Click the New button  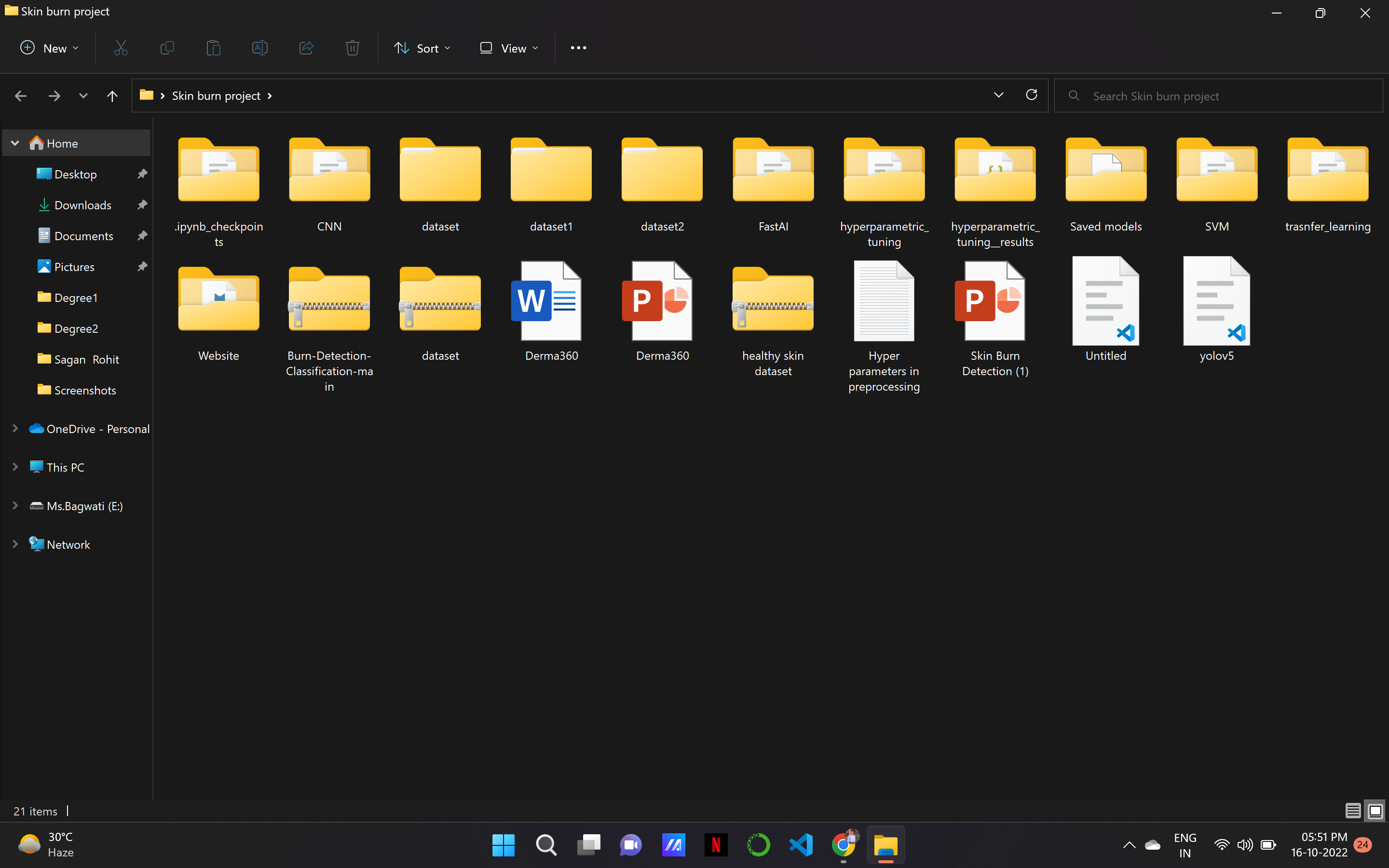(49, 48)
